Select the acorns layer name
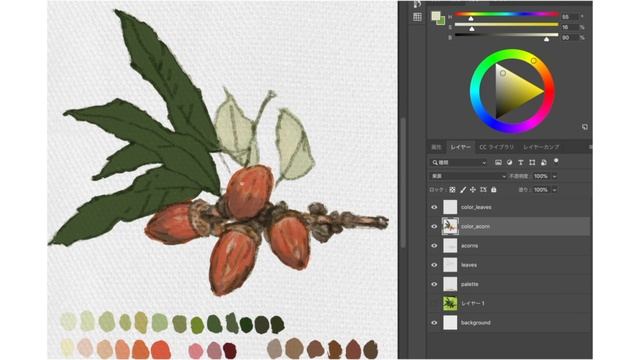Viewport: 640px width, 360px height. point(469,246)
